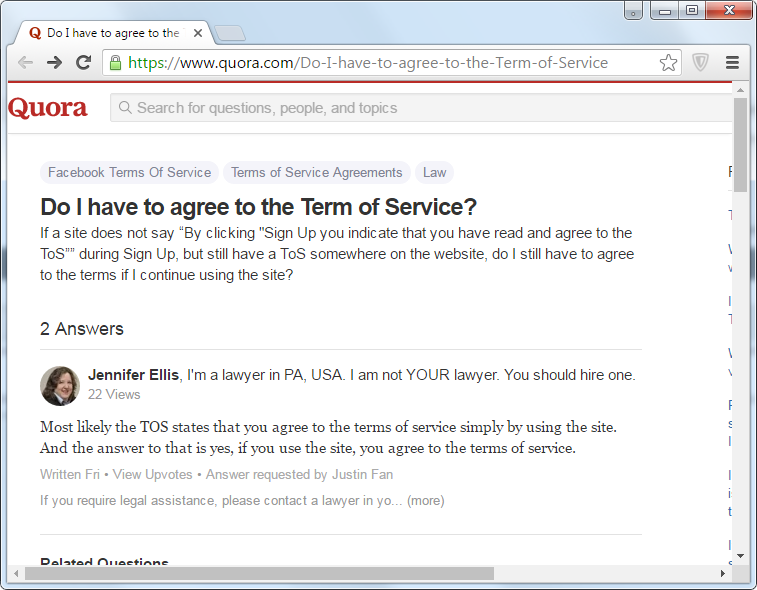Click the green padlock security icon
Viewport: 757px width, 590px height.
[x=116, y=63]
